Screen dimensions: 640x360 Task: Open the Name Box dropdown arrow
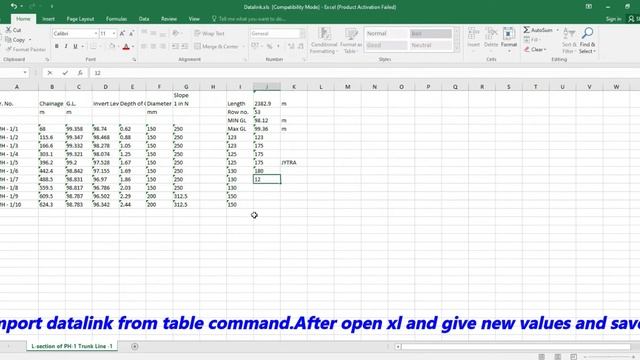[x=25, y=73]
